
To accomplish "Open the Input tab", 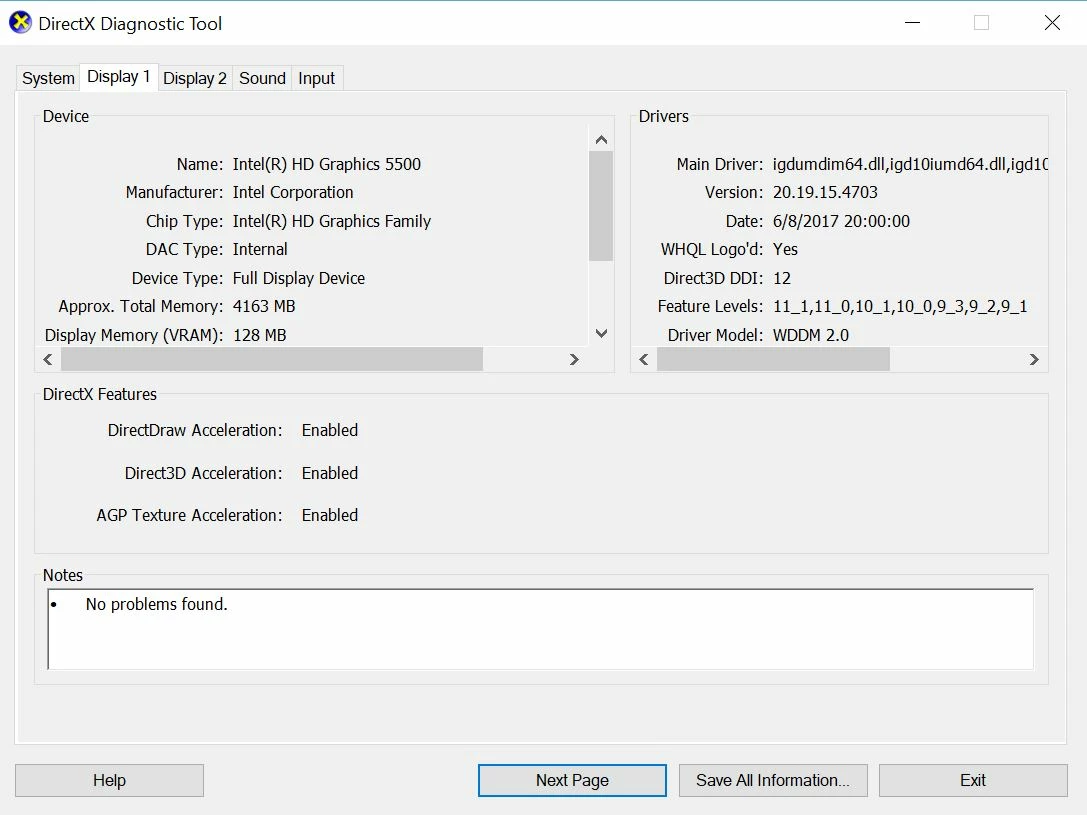I will pyautogui.click(x=316, y=78).
